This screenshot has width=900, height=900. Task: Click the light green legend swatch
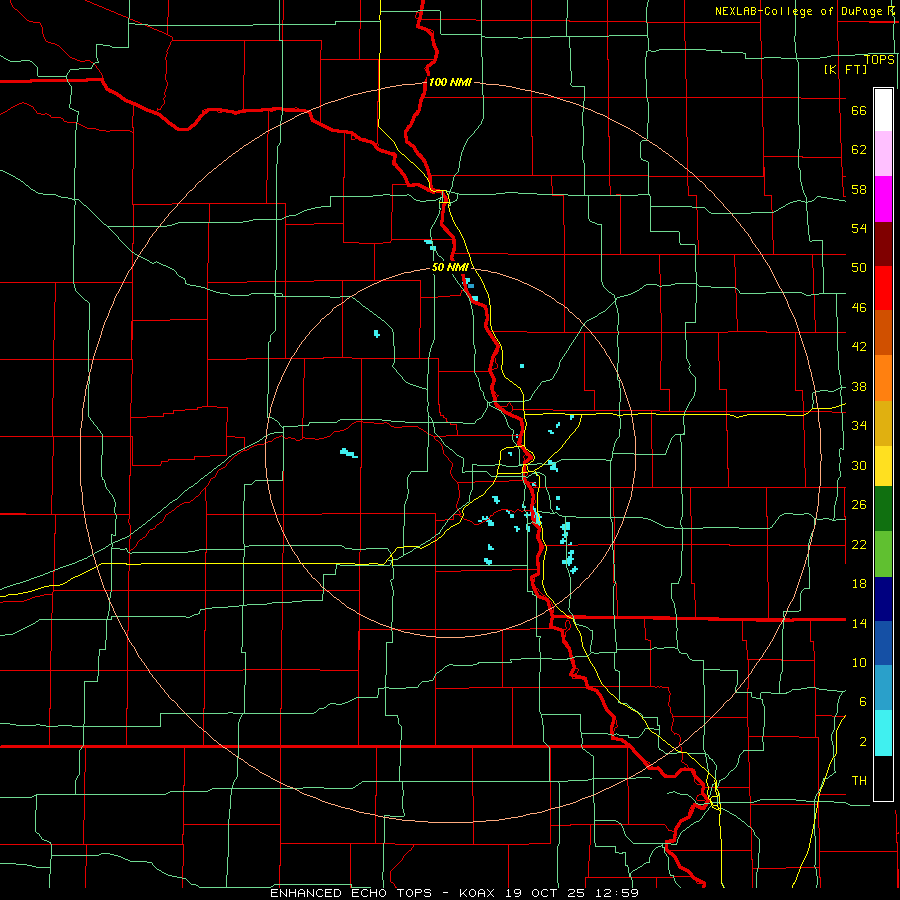click(883, 554)
